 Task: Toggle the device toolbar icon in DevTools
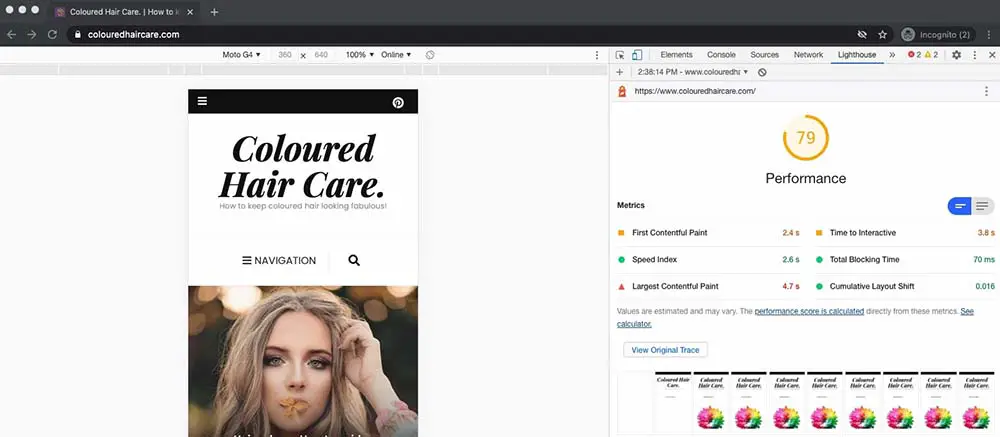[x=636, y=55]
